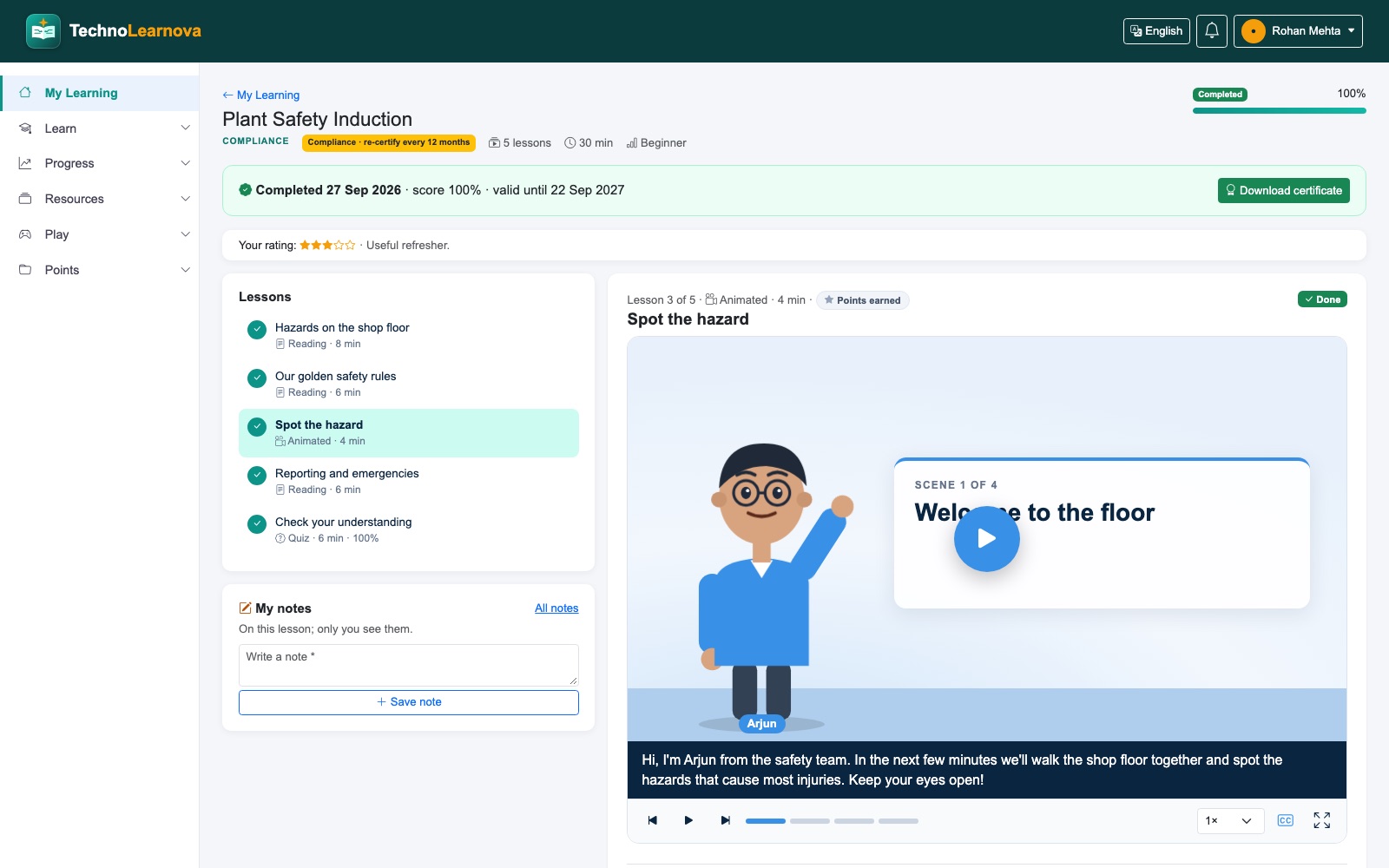1389x868 pixels.
Task: Click into the Write a note field
Action: pyautogui.click(x=409, y=665)
